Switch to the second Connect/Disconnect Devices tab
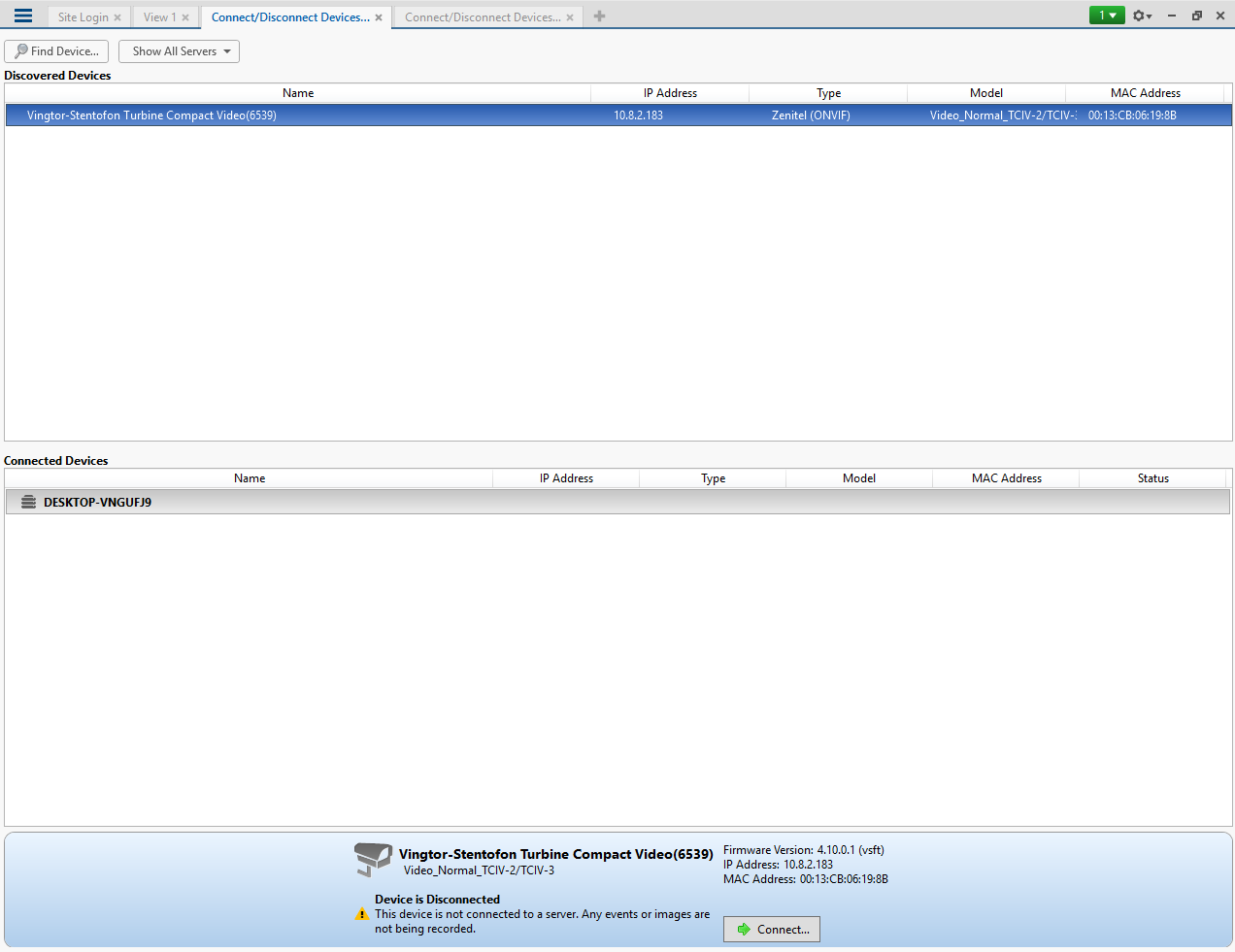Screen dimensions: 1235x952 click(x=483, y=17)
